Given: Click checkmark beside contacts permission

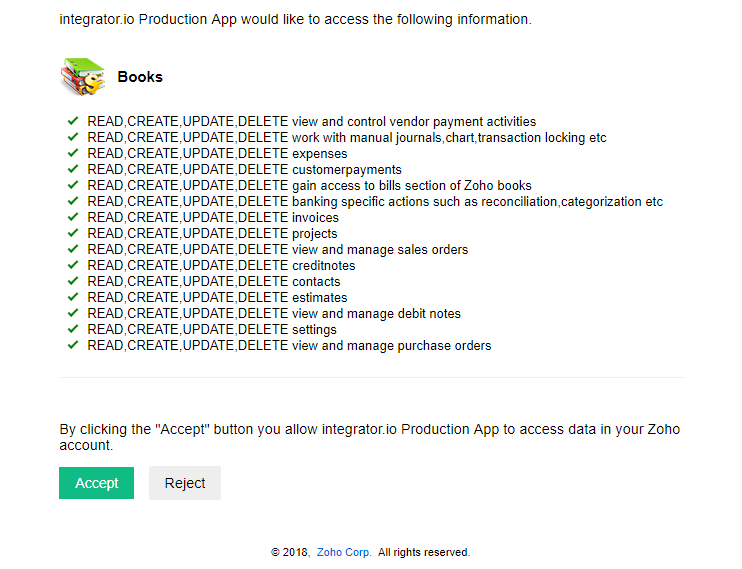Looking at the screenshot, I should (x=73, y=281).
